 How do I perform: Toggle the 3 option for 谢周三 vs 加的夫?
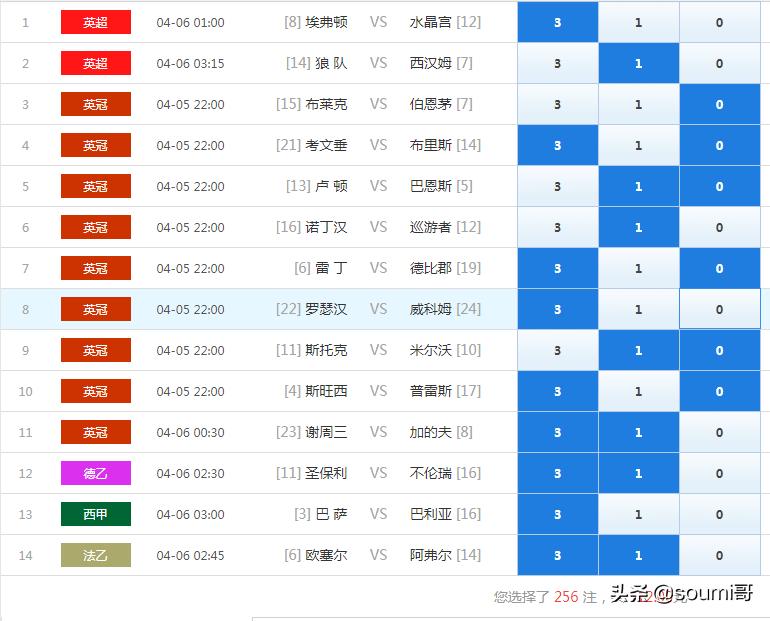(558, 432)
